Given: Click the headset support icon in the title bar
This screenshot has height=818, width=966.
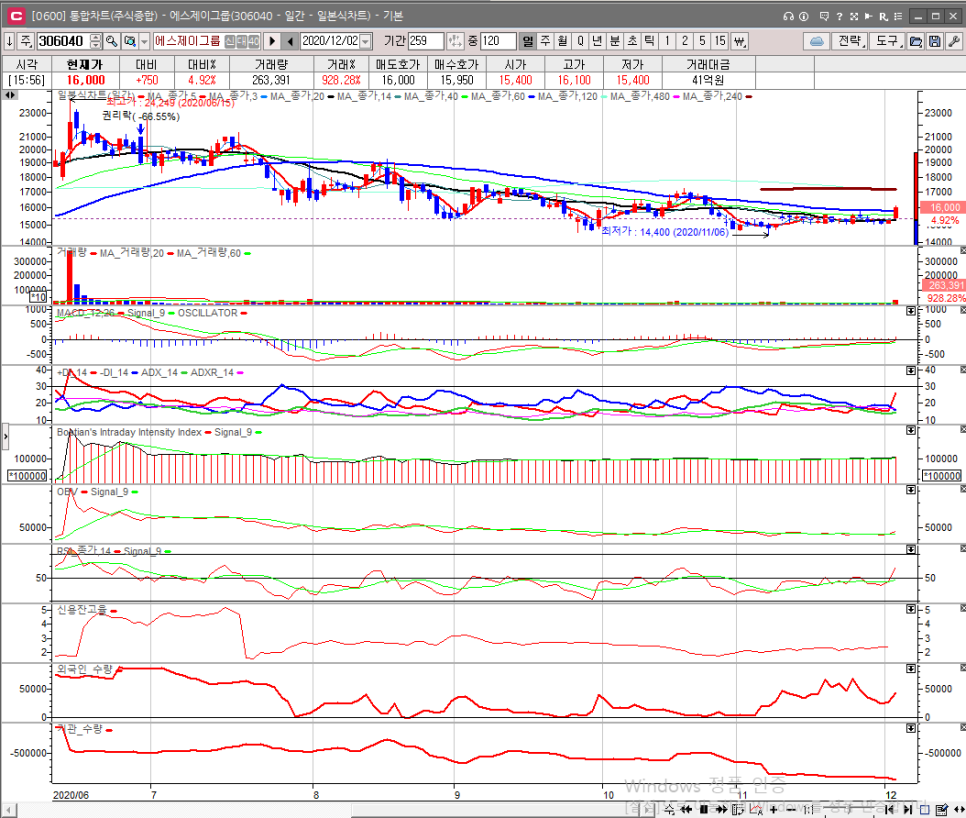Looking at the screenshot, I should coord(788,16).
